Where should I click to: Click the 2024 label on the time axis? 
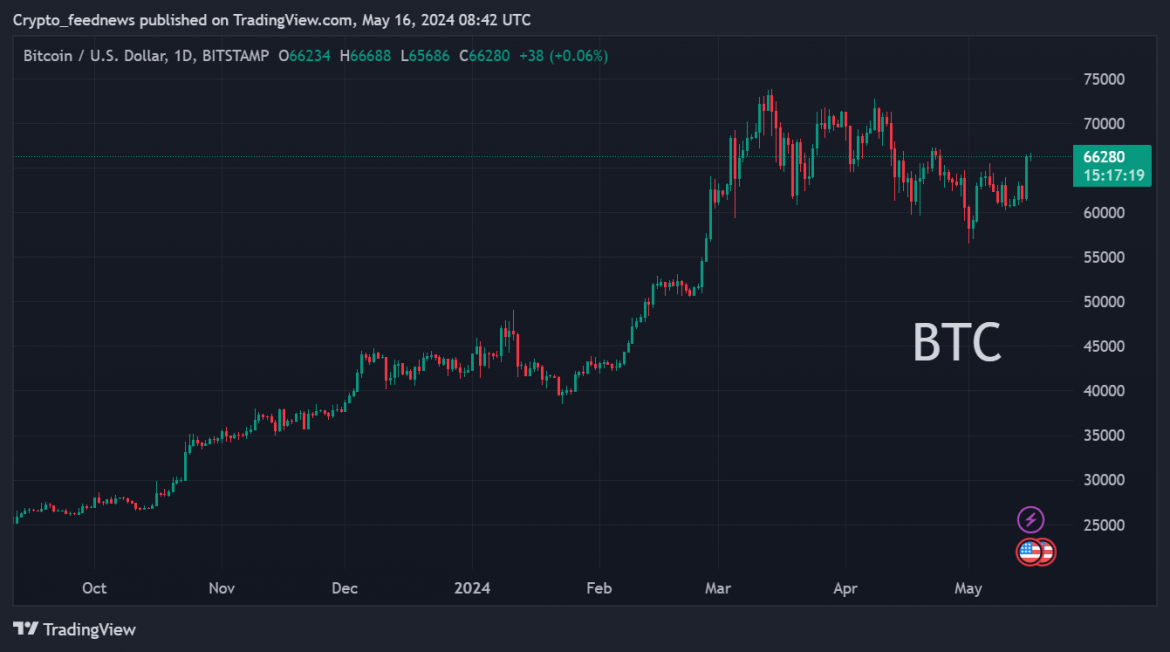coord(471,588)
